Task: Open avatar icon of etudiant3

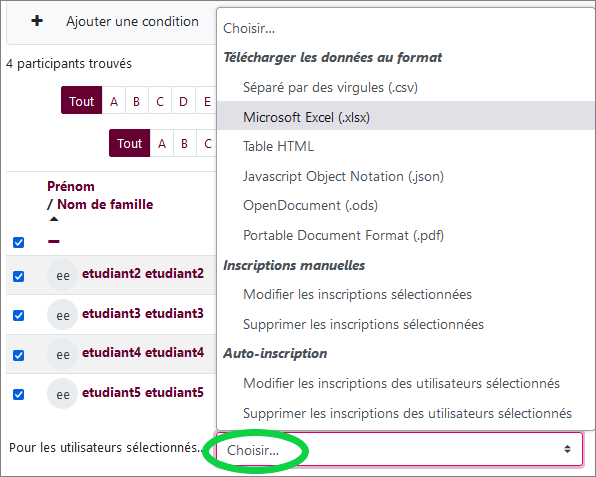Action: click(x=63, y=315)
